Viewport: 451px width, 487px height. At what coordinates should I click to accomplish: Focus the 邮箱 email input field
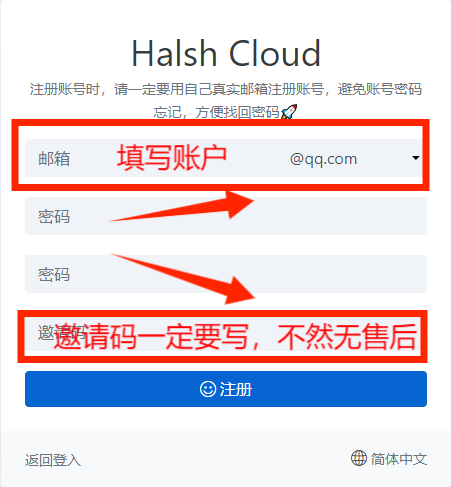tap(151, 158)
